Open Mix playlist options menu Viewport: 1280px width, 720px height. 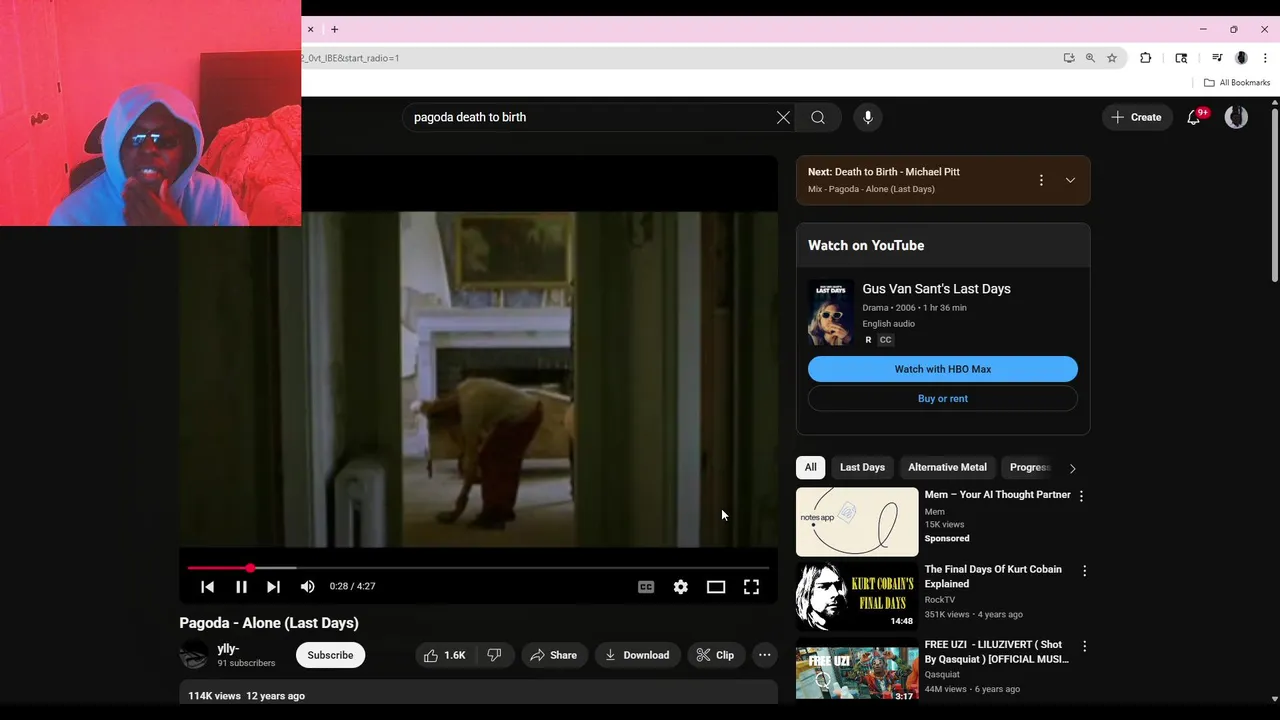click(1041, 180)
